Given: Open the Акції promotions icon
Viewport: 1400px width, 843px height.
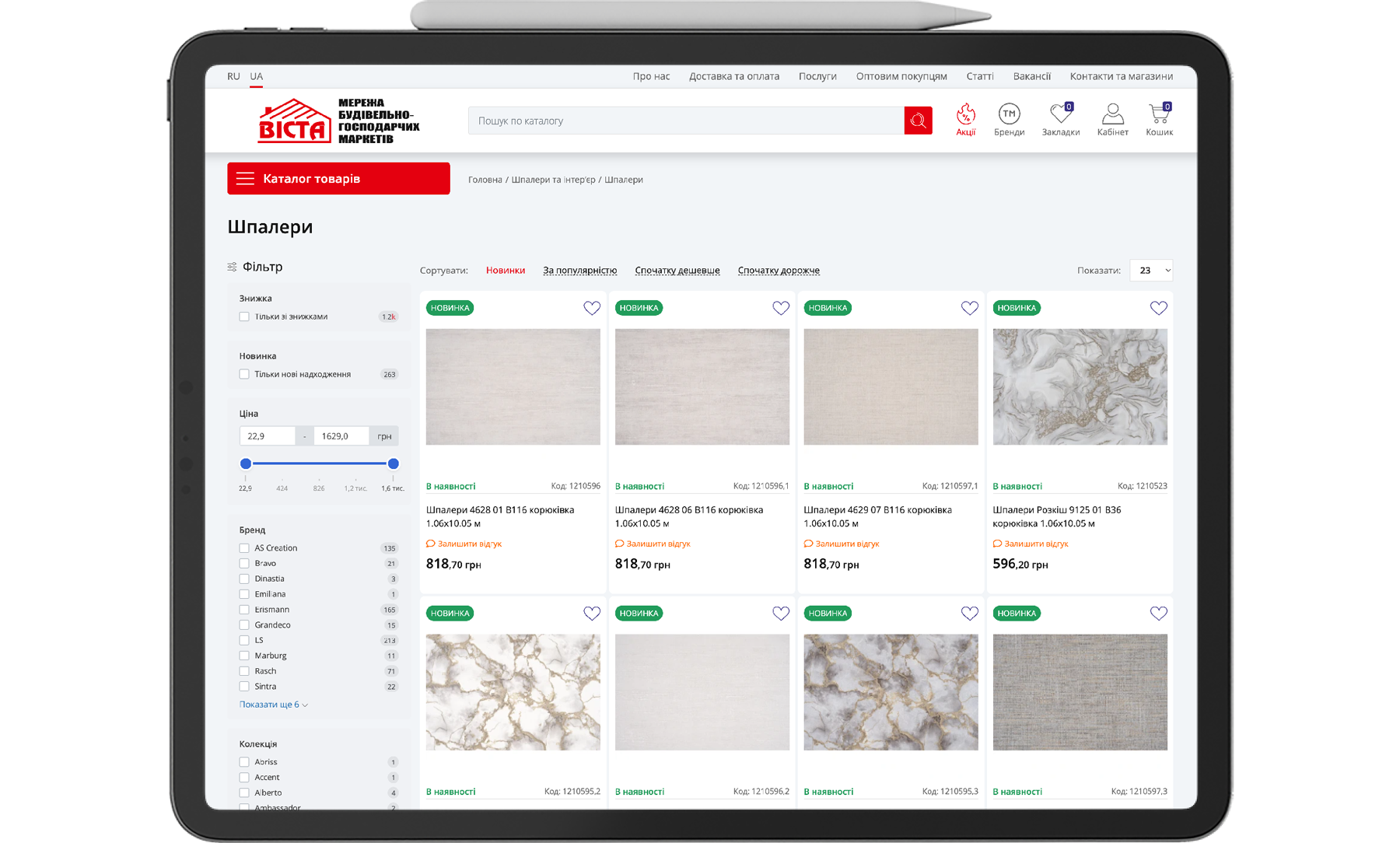Looking at the screenshot, I should click(965, 120).
